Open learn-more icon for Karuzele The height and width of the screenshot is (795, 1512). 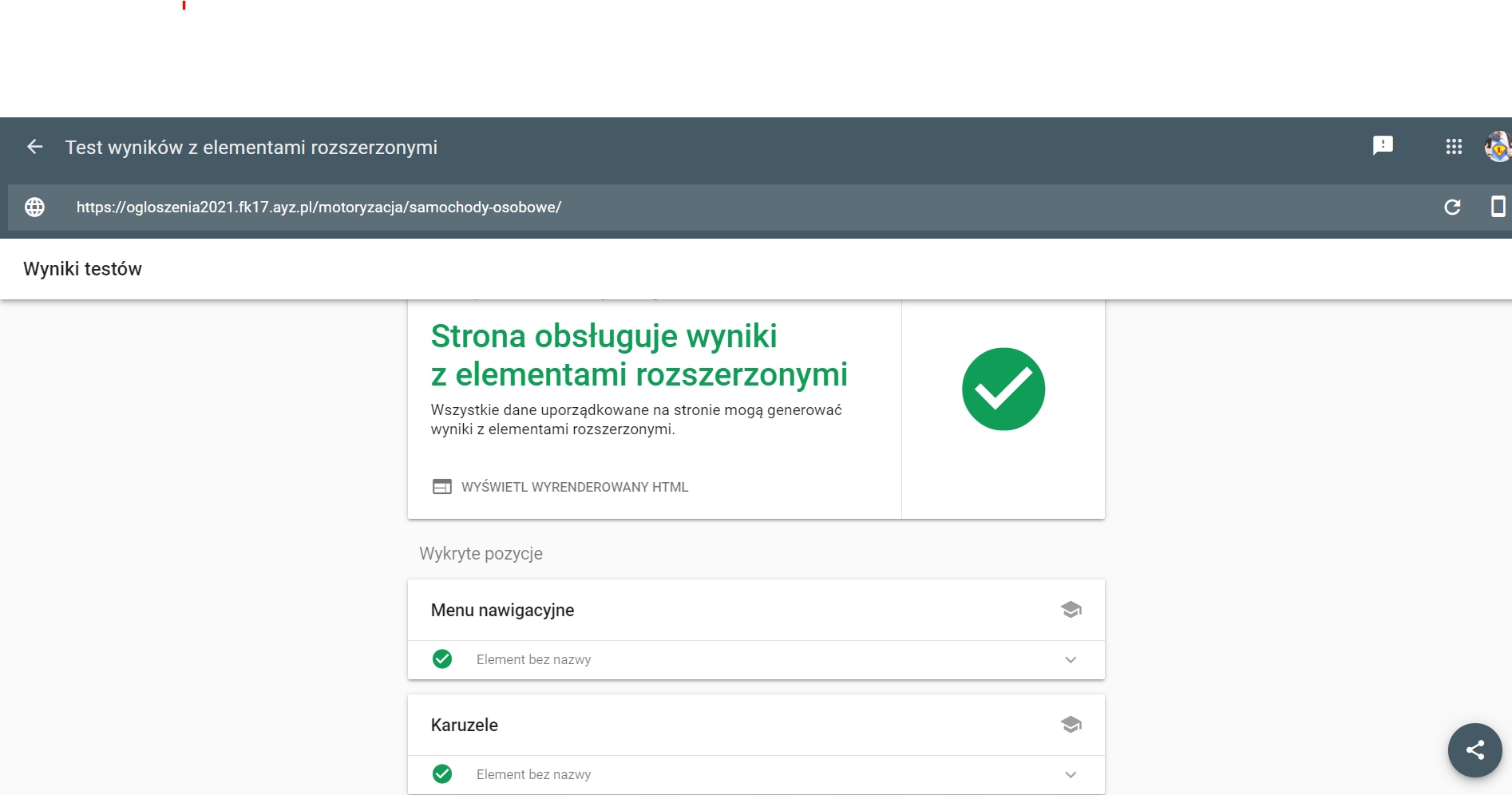click(x=1071, y=725)
